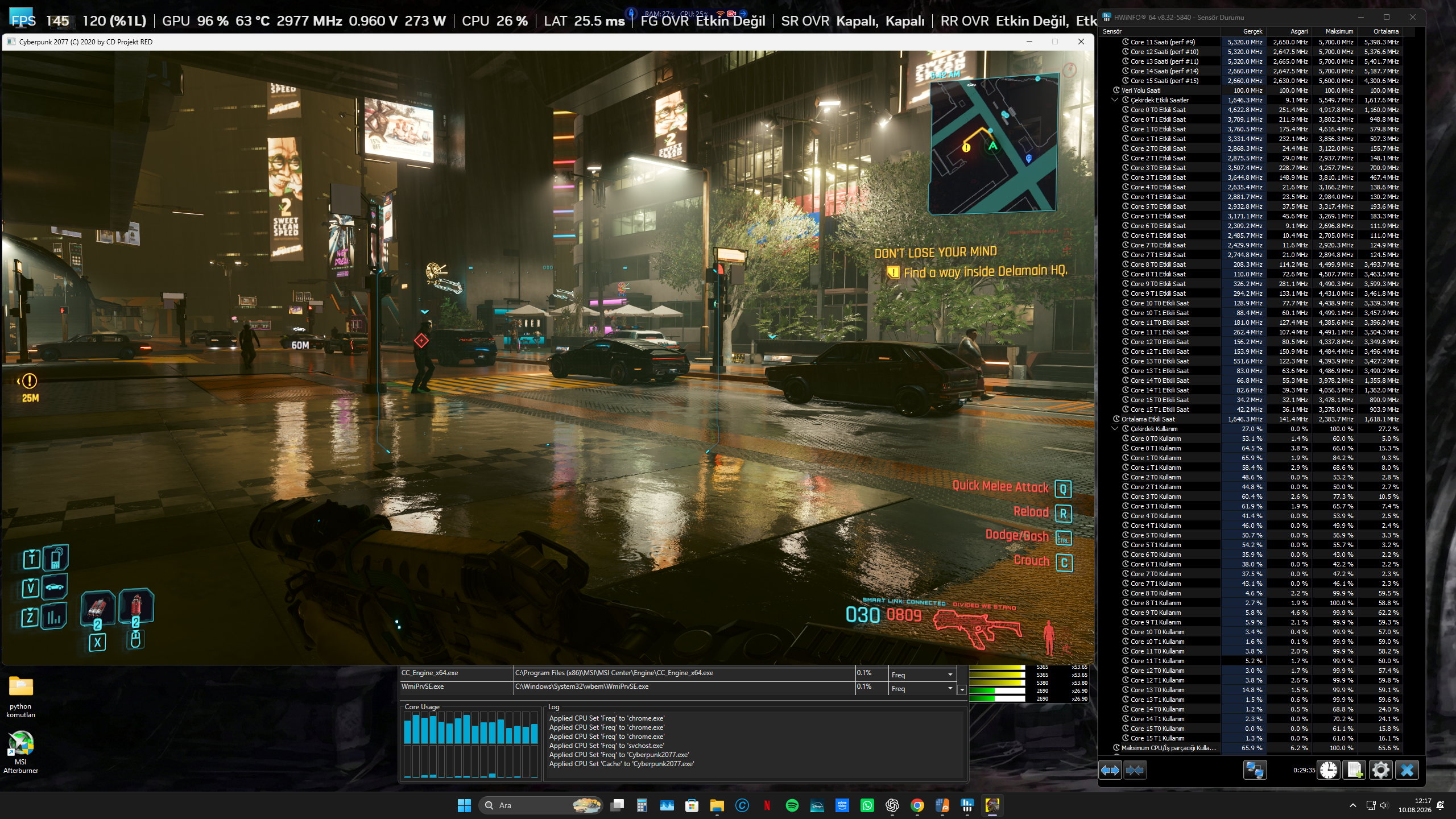Click the Core Usage bar graph panel
This screenshot has height=819, width=1456.
471,745
